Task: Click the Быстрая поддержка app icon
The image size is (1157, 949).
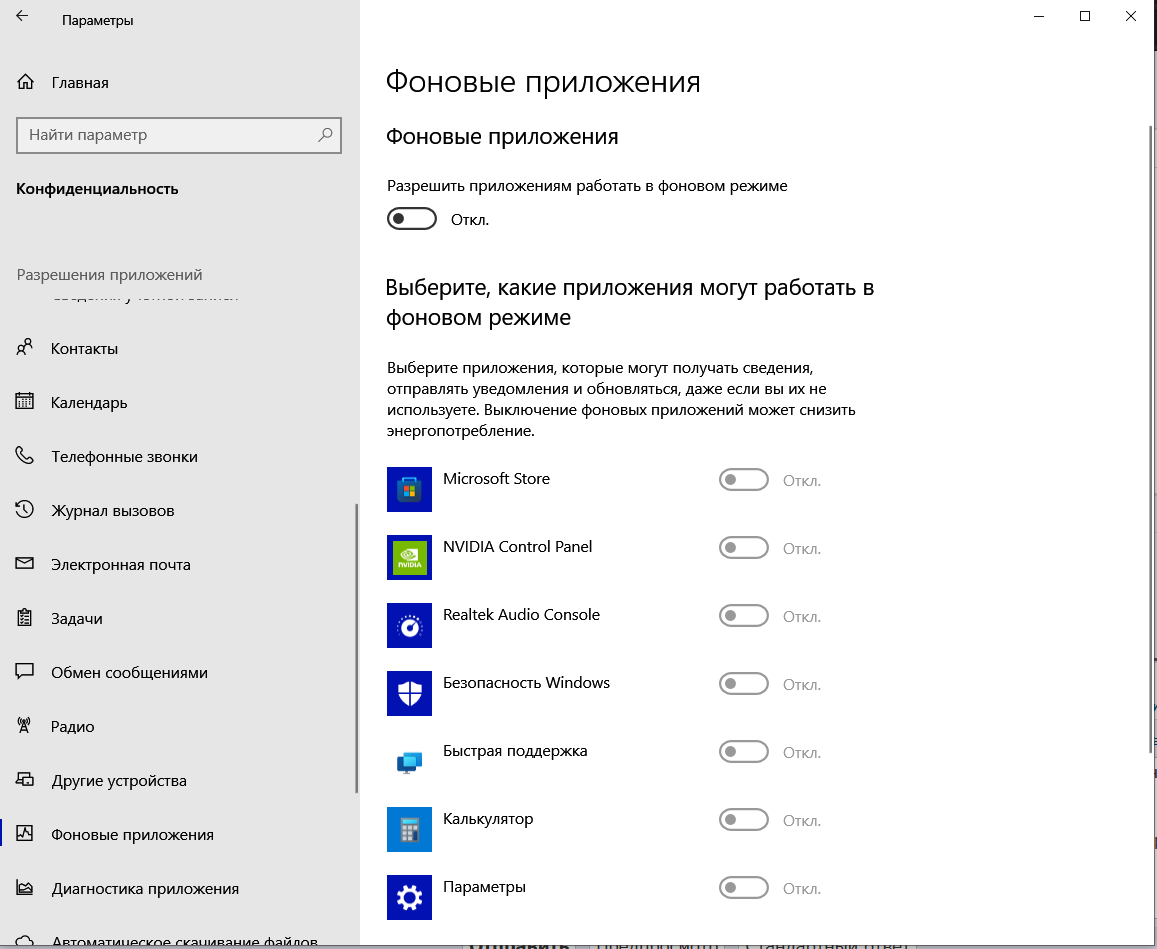Action: (x=410, y=761)
